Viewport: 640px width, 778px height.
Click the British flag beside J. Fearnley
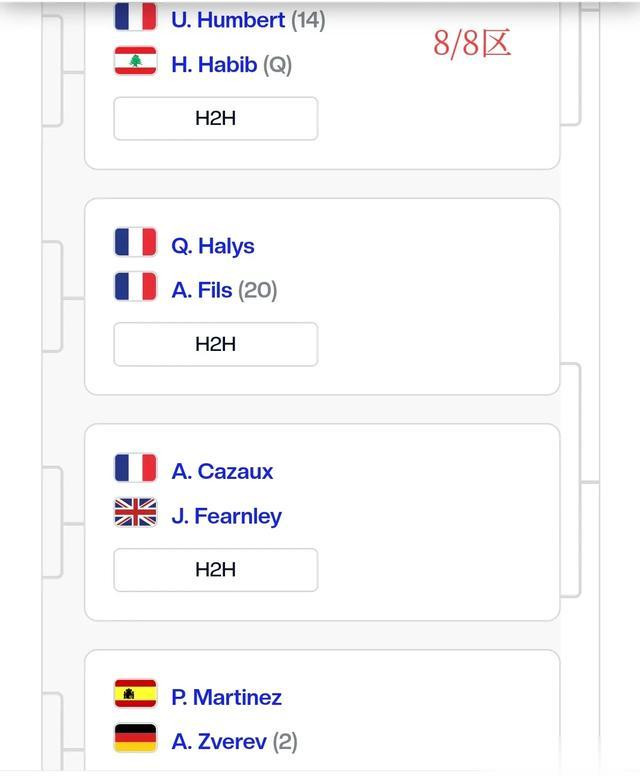point(135,512)
